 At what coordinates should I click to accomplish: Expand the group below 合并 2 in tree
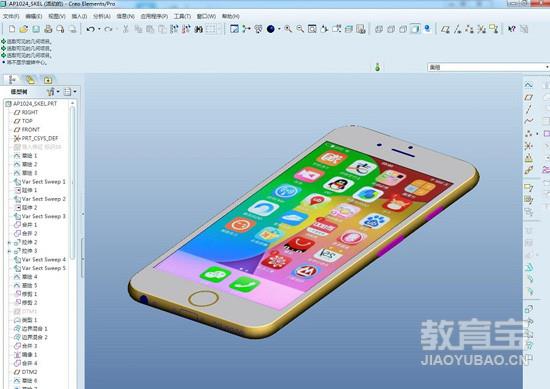click(x=9, y=242)
